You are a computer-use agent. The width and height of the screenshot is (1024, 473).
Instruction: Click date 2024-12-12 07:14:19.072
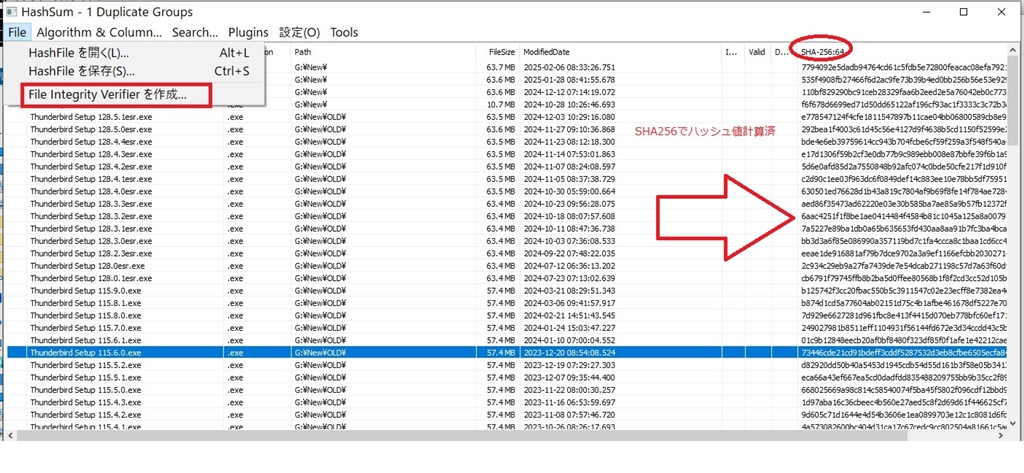(569, 92)
